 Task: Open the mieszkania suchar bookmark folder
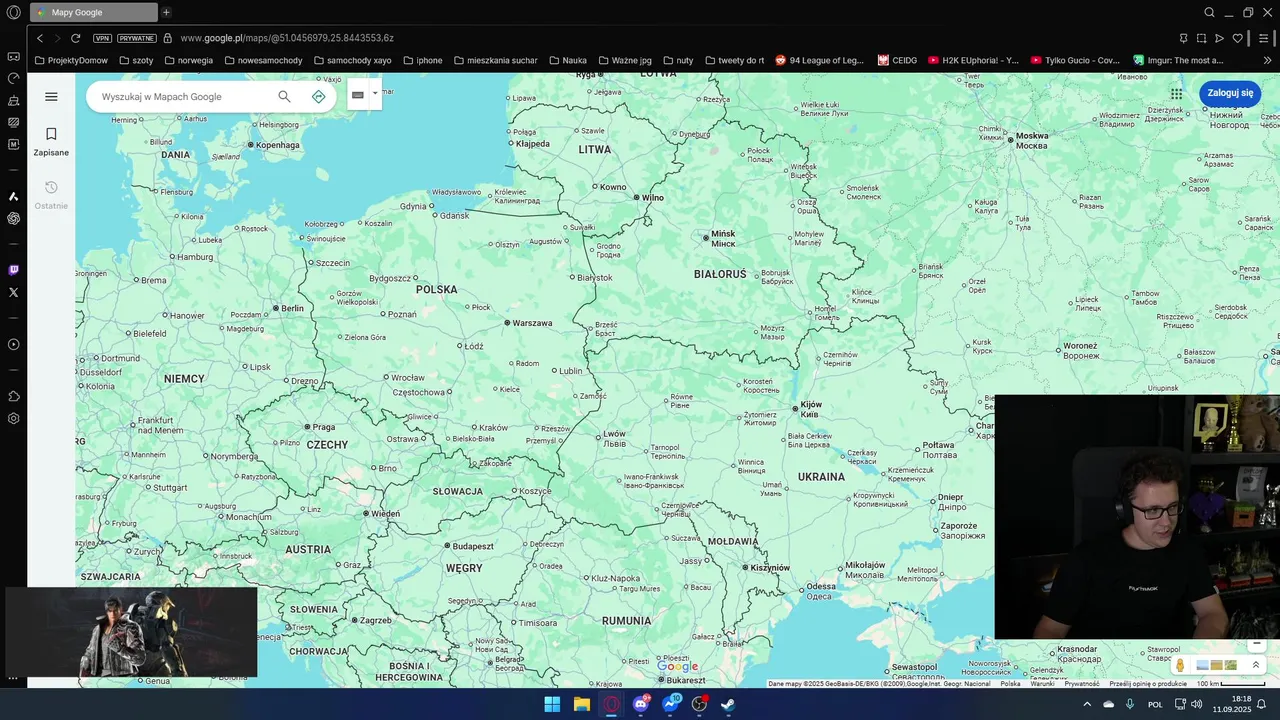coord(495,60)
